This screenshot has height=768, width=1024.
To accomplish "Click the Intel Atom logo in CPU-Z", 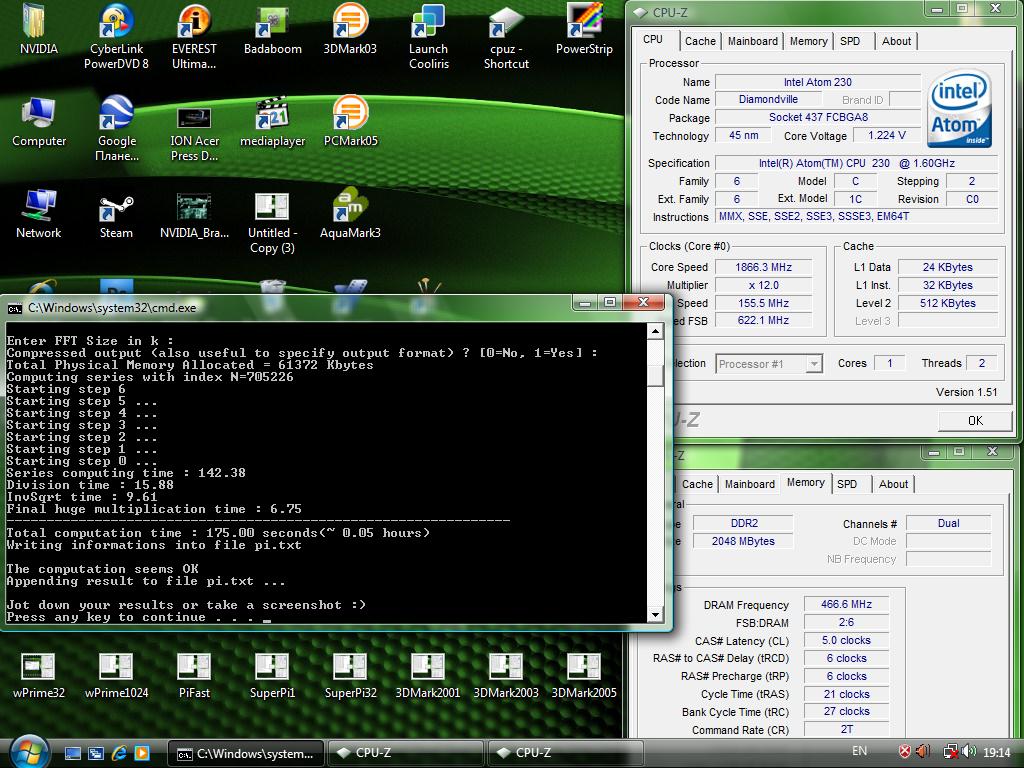I will pyautogui.click(x=960, y=108).
